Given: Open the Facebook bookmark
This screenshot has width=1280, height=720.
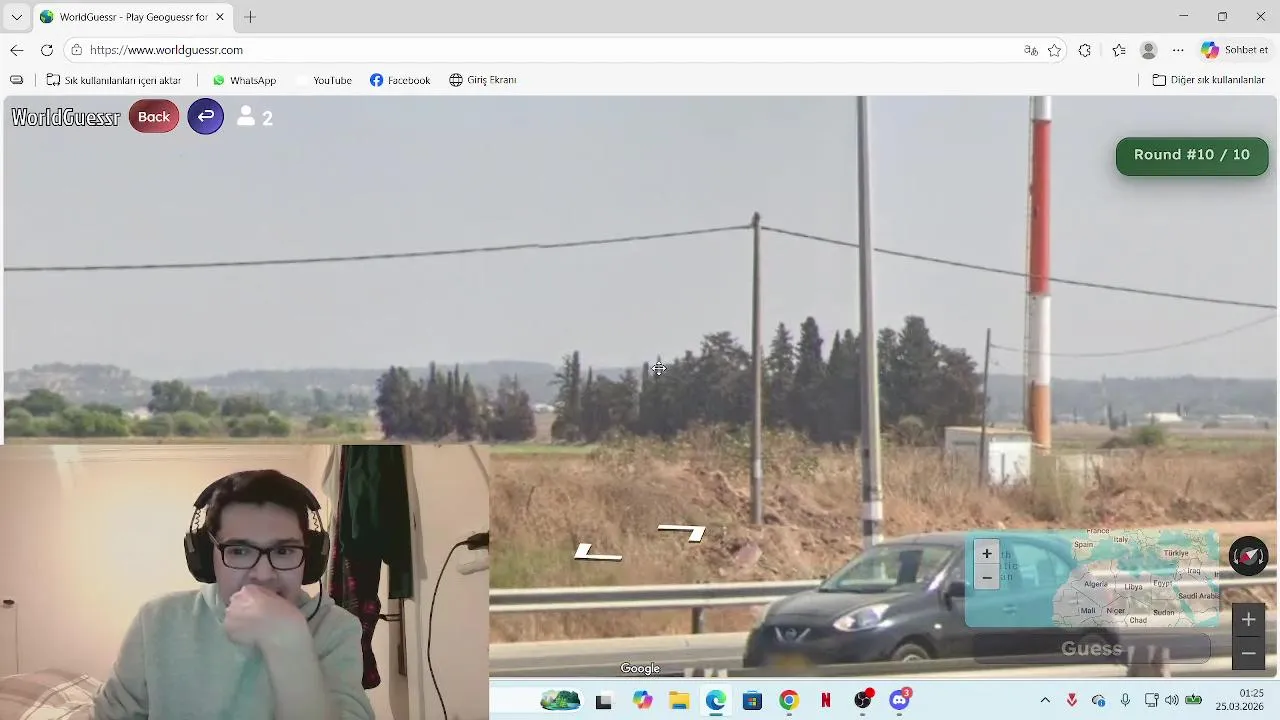Looking at the screenshot, I should coord(400,80).
